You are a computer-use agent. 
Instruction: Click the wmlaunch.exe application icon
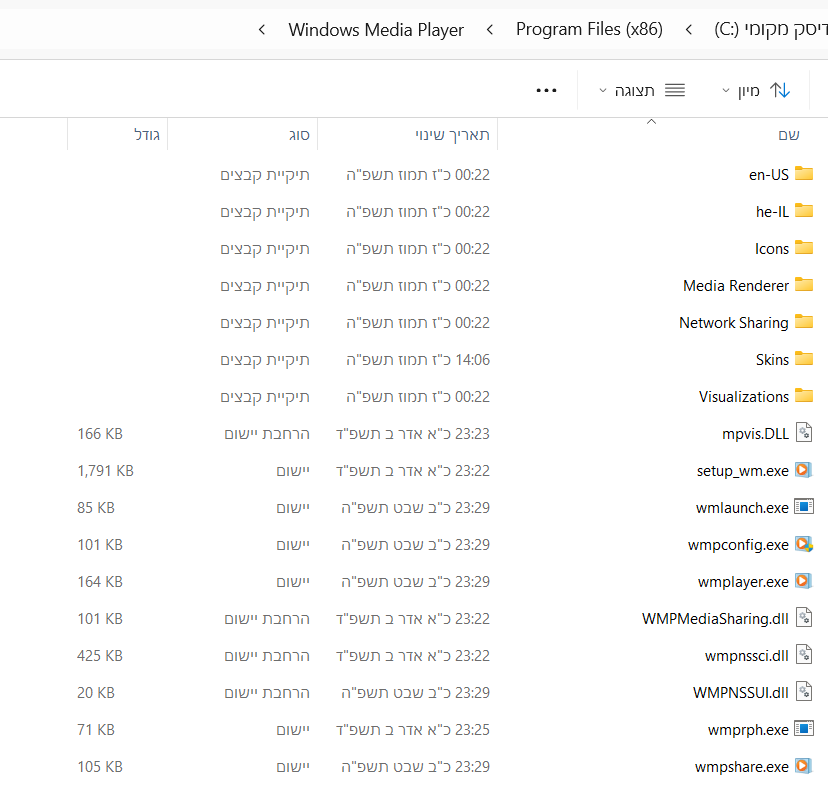tap(804, 507)
